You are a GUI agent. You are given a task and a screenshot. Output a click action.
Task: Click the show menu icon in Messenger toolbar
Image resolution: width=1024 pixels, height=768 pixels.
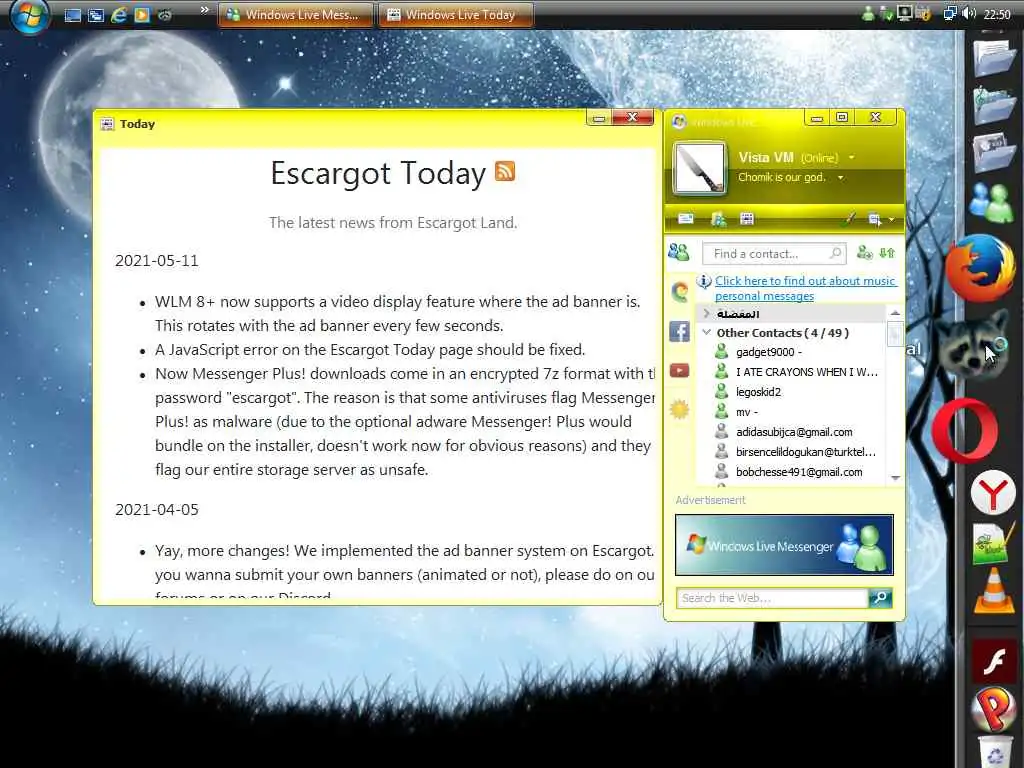tap(874, 219)
